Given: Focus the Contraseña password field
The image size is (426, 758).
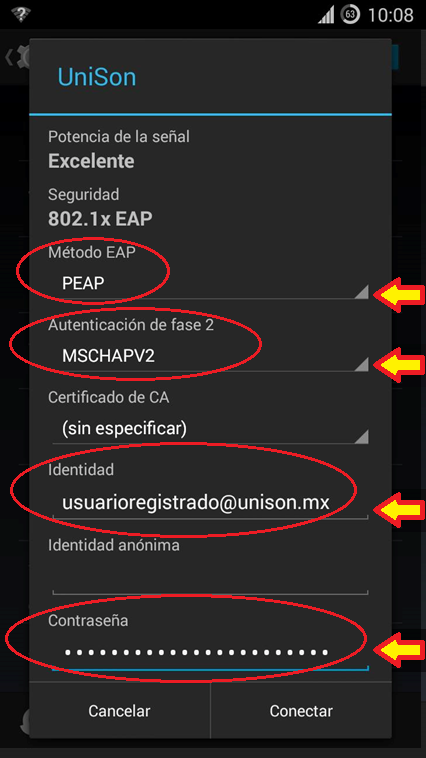Looking at the screenshot, I should tap(210, 654).
